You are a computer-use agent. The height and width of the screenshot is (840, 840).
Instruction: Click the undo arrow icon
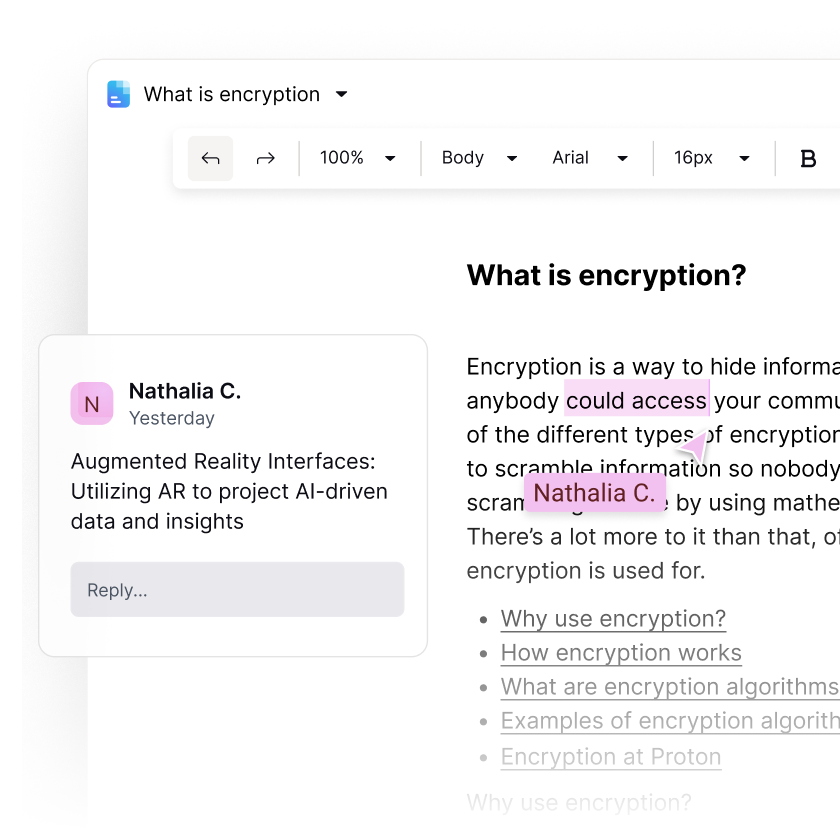click(210, 158)
